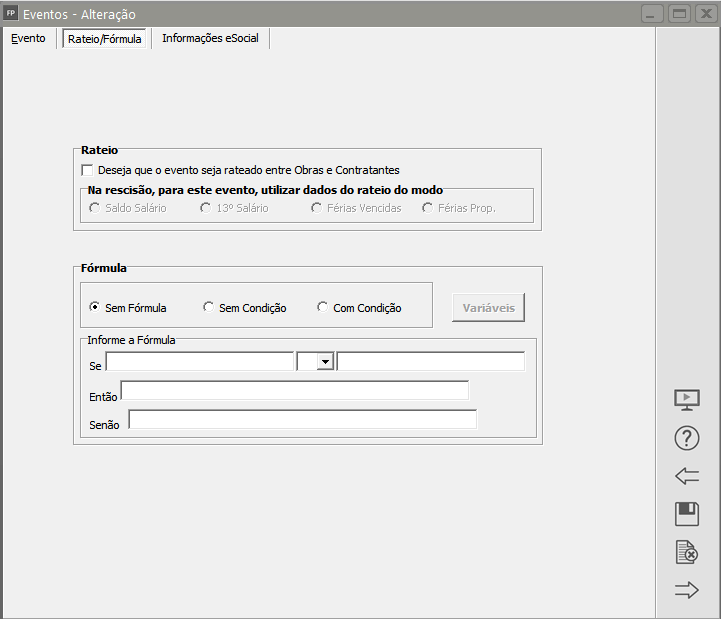Click the first Se condition input field
This screenshot has width=721, height=619.
tap(199, 362)
